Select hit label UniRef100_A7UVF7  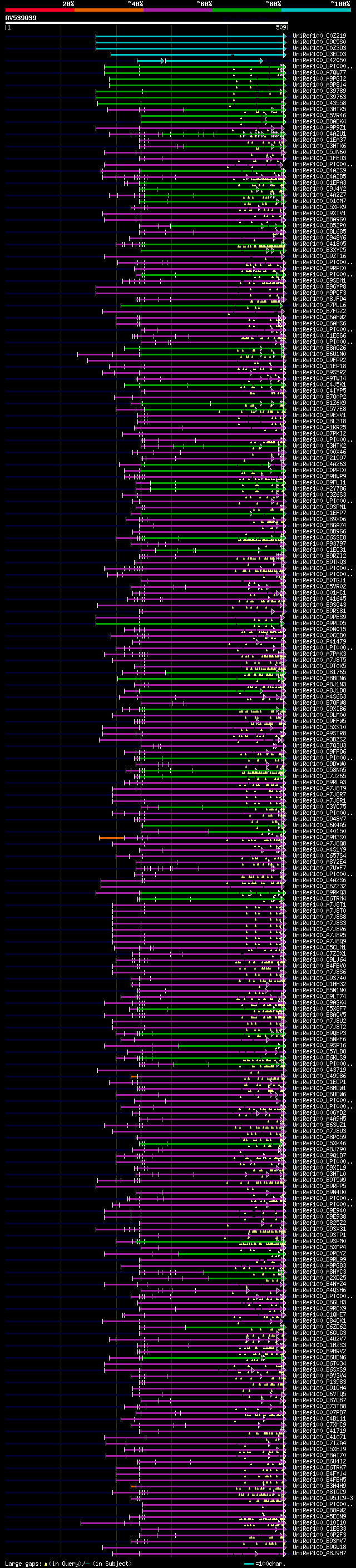coord(319,868)
